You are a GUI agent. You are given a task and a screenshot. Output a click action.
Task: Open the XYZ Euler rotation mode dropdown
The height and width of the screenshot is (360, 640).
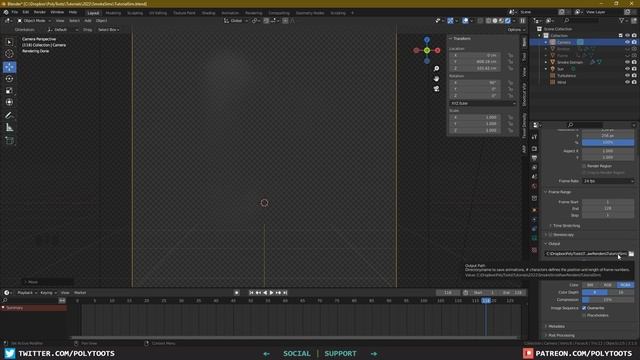[x=483, y=103]
